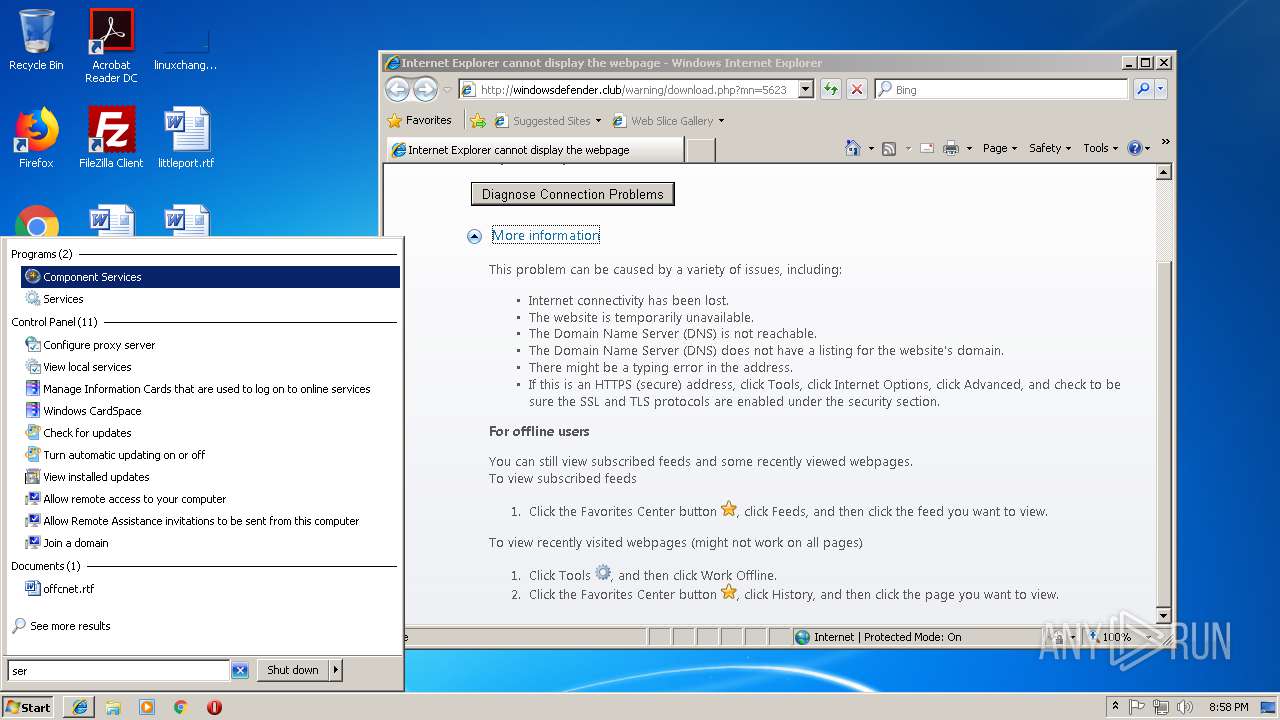Click the Start button
This screenshot has width=1280, height=720.
click(28, 707)
